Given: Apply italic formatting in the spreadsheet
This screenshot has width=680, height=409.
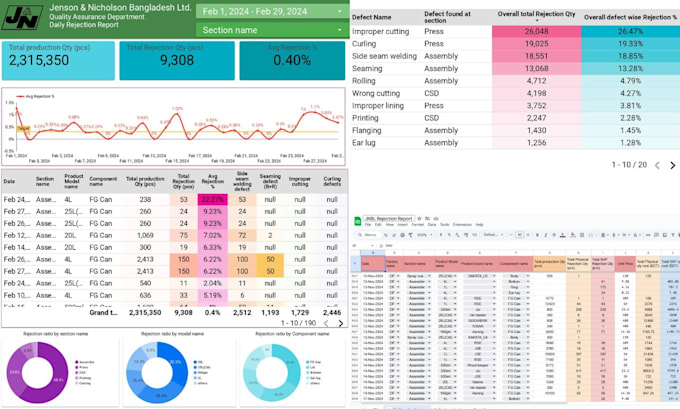Looking at the screenshot, I should pyautogui.click(x=546, y=235).
